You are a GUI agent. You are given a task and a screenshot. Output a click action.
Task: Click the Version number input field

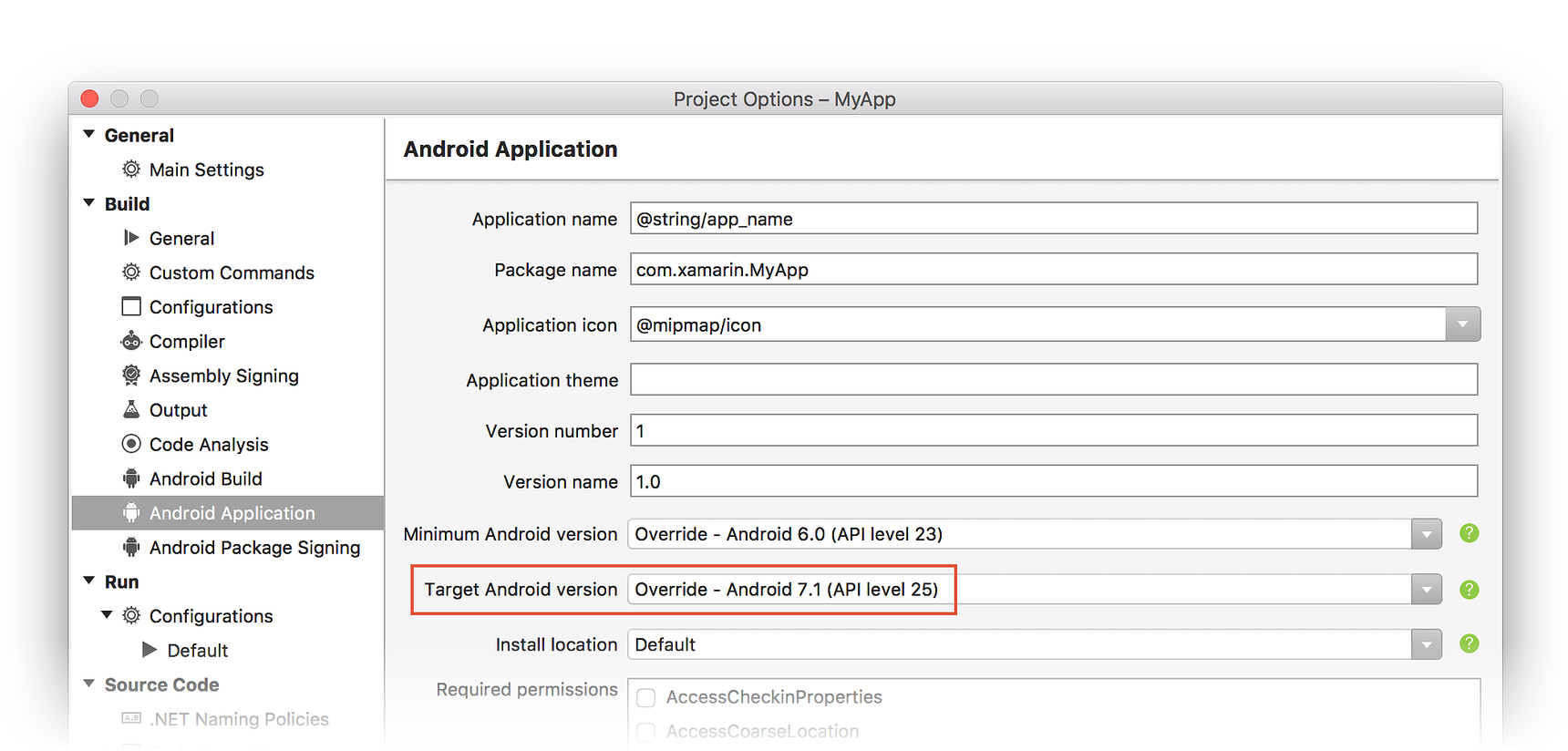[1054, 430]
